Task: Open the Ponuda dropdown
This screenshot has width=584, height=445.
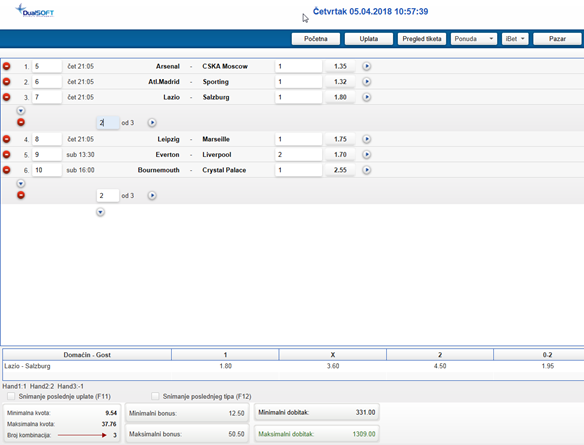Action: (474, 39)
